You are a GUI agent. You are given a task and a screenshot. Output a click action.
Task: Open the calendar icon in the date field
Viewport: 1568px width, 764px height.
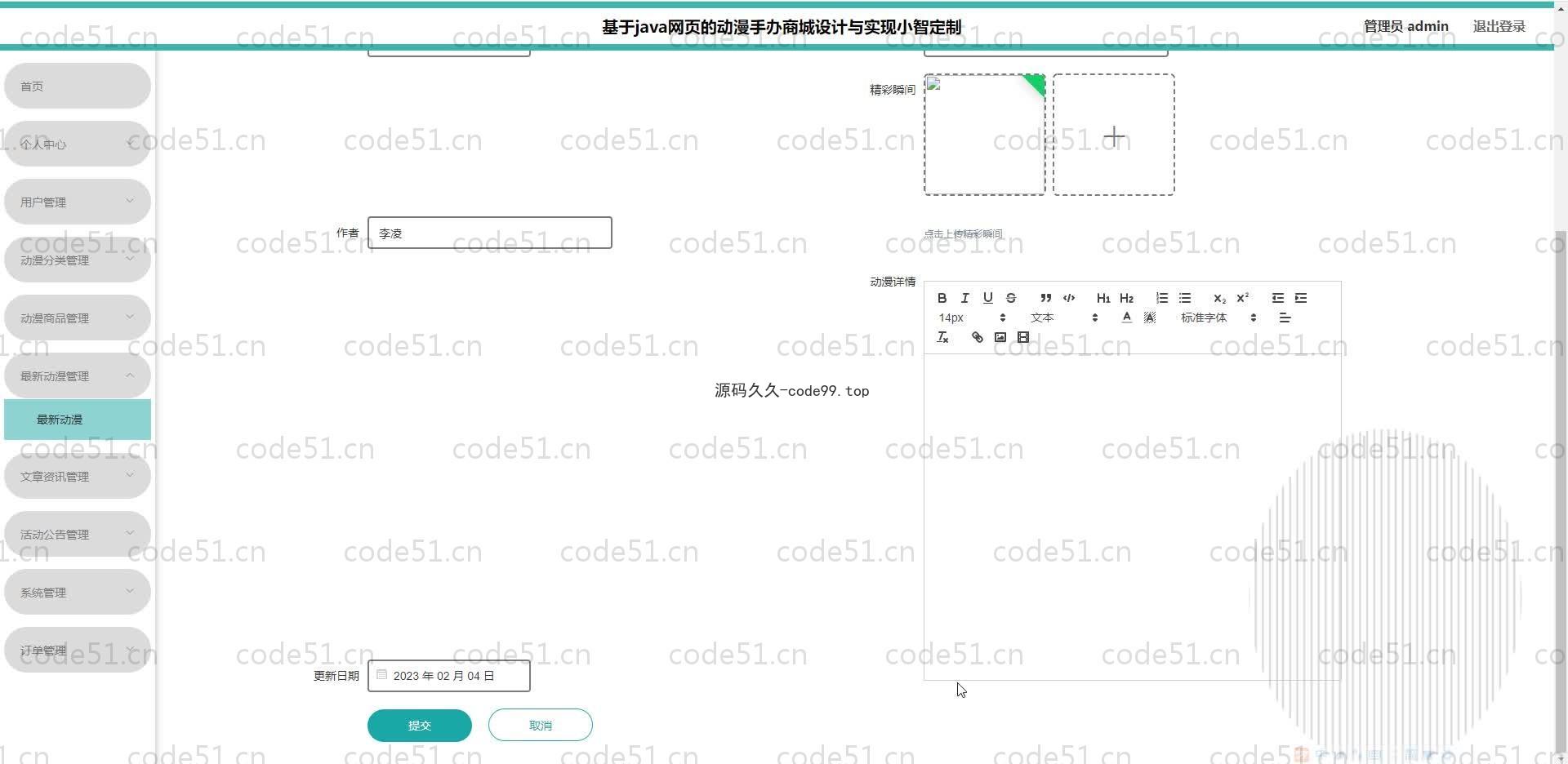point(381,675)
